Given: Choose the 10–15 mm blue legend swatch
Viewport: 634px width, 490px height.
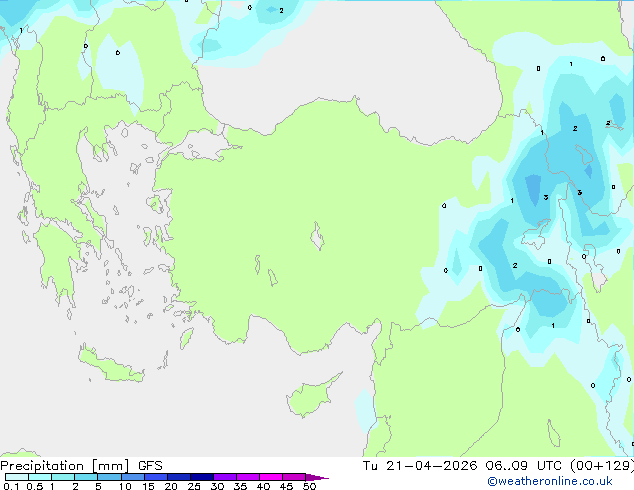Looking at the screenshot, I should point(132,477).
